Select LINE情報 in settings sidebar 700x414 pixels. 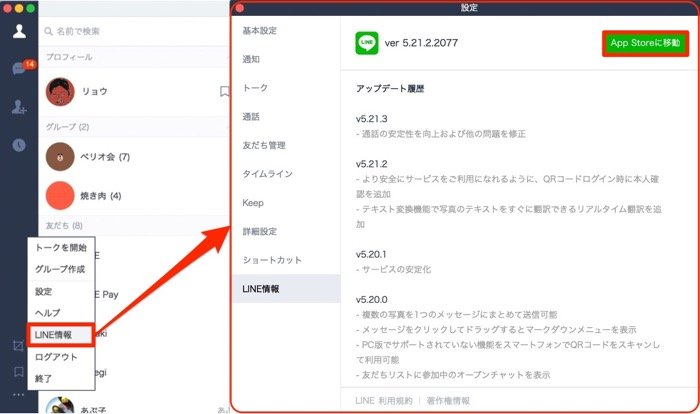tap(286, 289)
